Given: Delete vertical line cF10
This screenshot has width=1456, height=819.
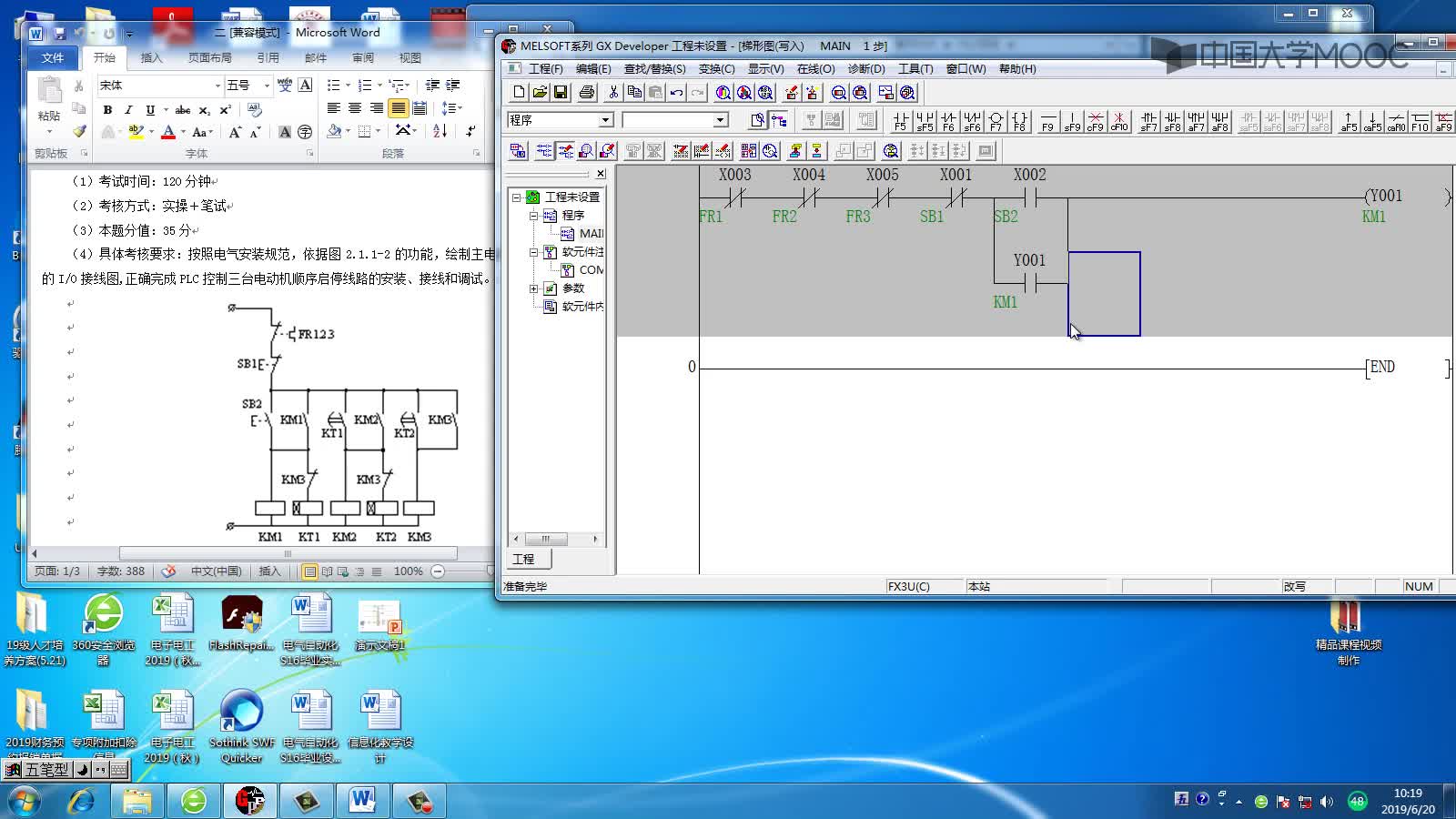Looking at the screenshot, I should point(1119,121).
